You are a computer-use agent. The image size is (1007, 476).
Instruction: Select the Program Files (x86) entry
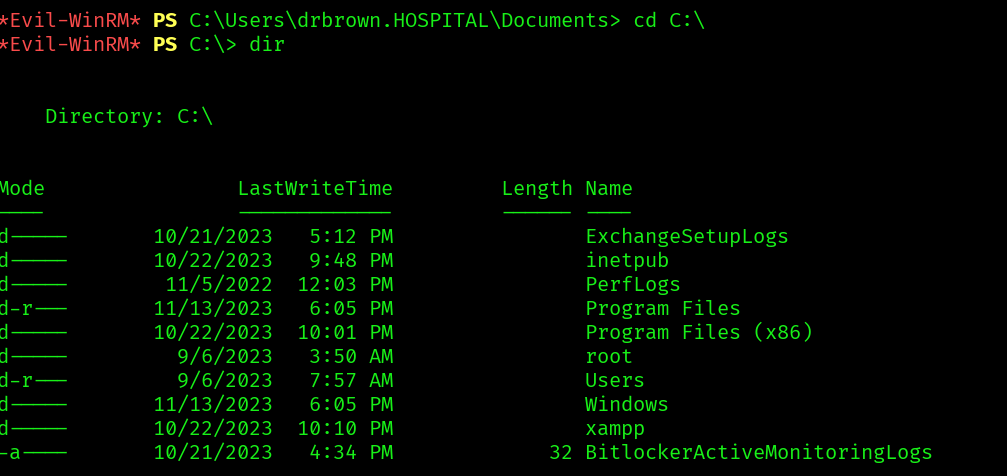(x=699, y=333)
